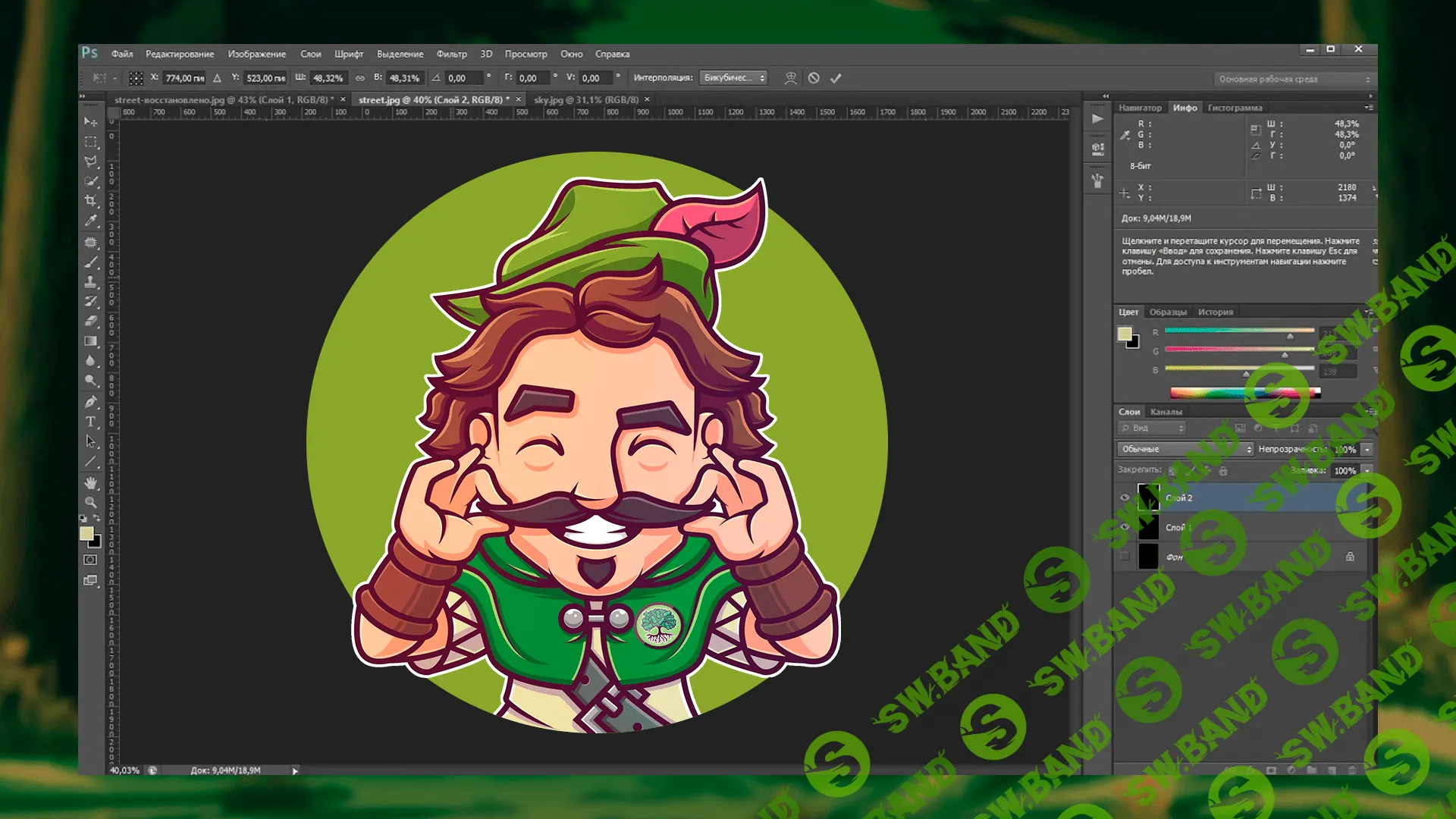This screenshot has width=1456, height=819.
Task: Select the Eyedropper tool in toolbar
Action: (x=91, y=221)
